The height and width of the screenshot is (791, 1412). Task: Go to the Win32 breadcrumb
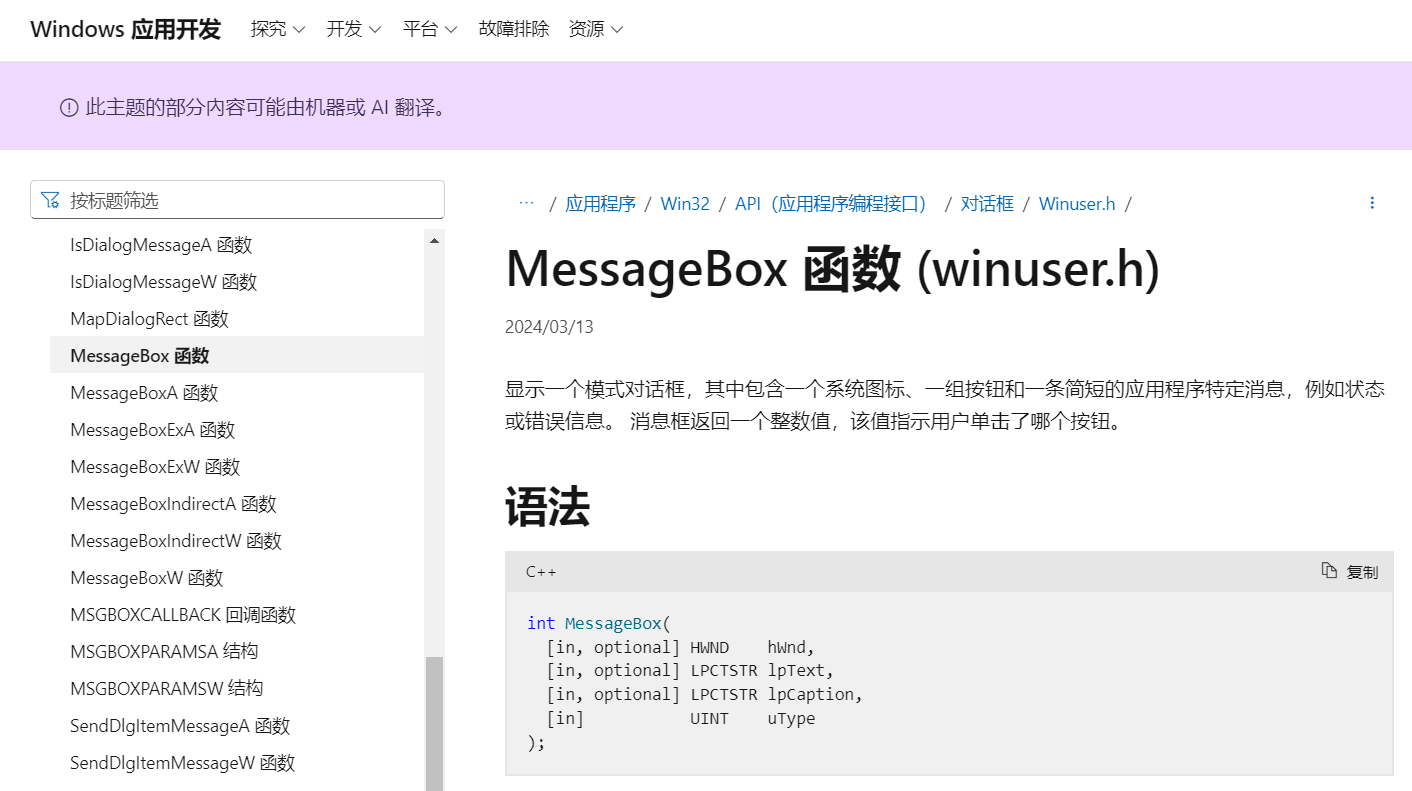(685, 204)
